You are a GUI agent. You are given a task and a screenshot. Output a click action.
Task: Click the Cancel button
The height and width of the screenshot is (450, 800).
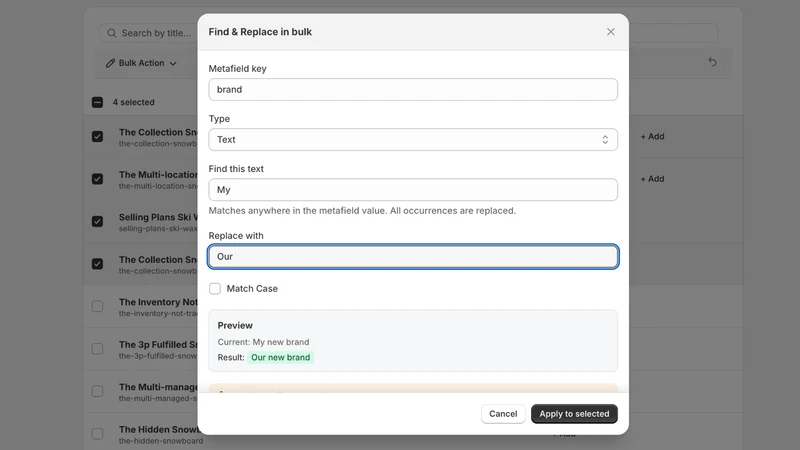[x=503, y=414]
